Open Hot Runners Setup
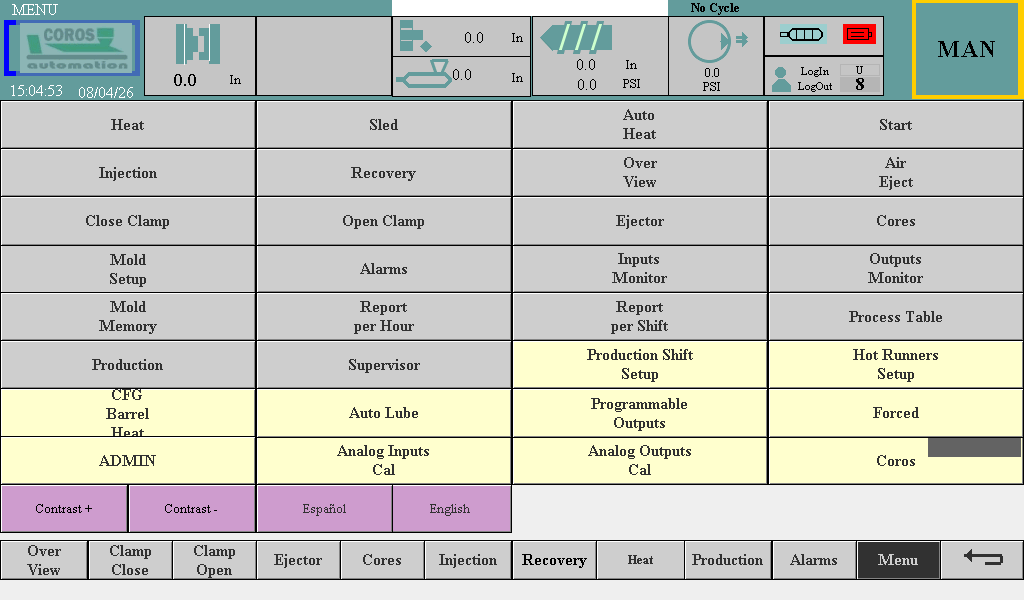Viewport: 1024px width, 600px height. [895, 365]
